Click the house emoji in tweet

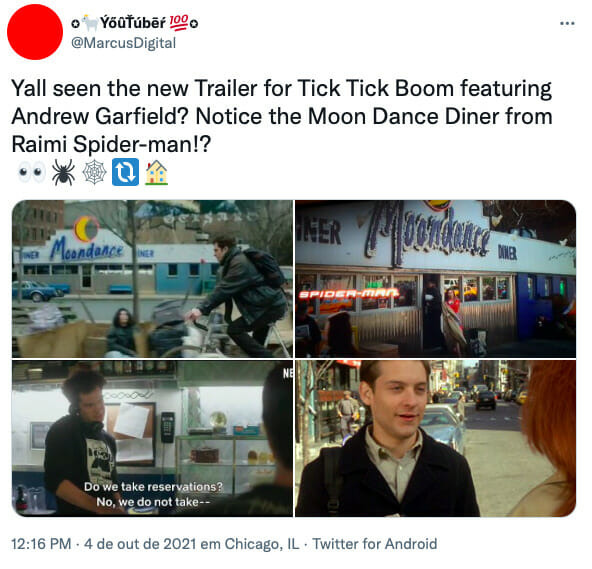point(156,172)
